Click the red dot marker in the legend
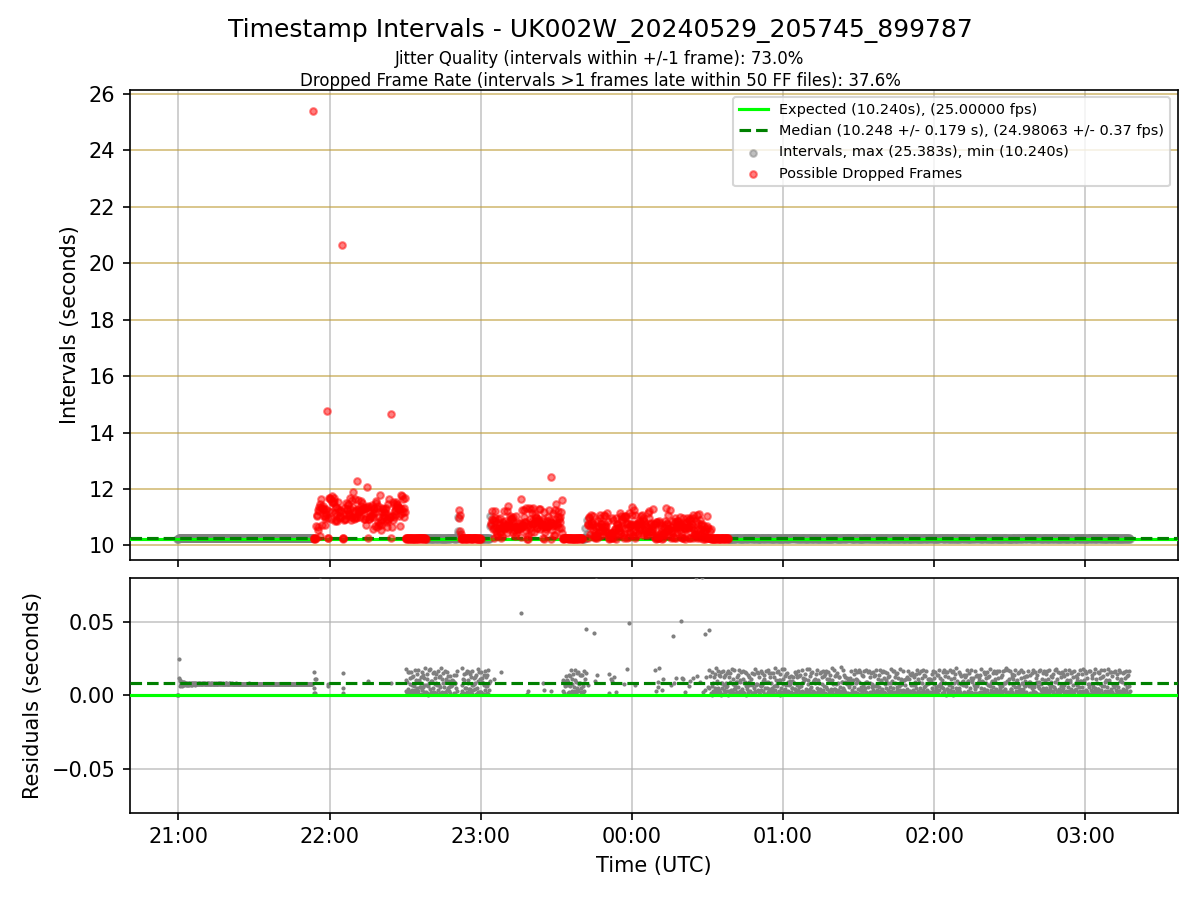This screenshot has height=900, width=1200. point(753,173)
